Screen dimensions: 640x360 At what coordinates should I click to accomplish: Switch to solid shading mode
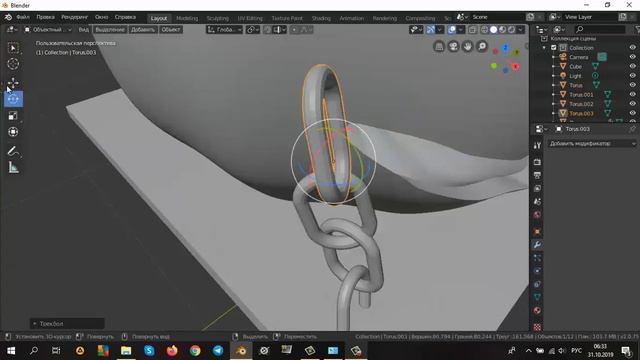click(x=493, y=30)
